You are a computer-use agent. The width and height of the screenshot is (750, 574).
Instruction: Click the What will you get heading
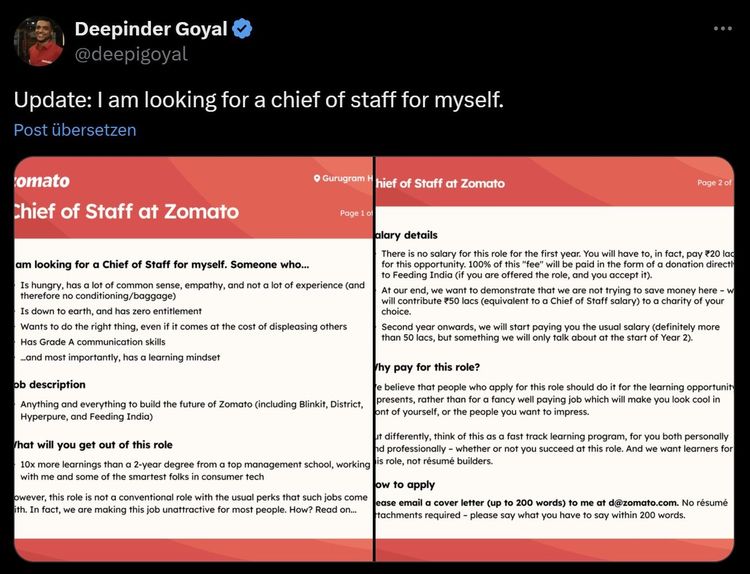92,444
